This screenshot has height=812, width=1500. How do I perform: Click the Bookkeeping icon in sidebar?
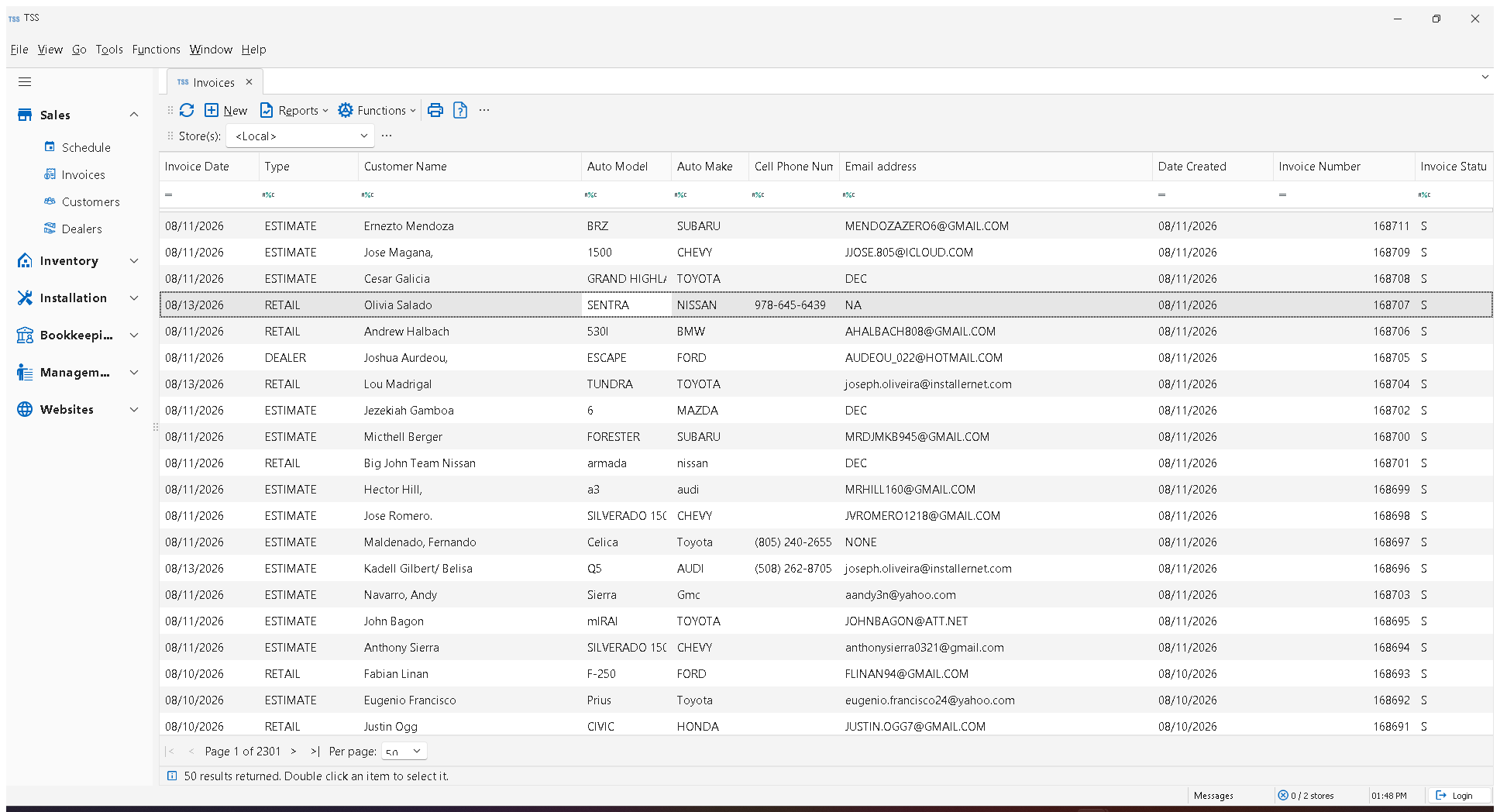coord(25,335)
